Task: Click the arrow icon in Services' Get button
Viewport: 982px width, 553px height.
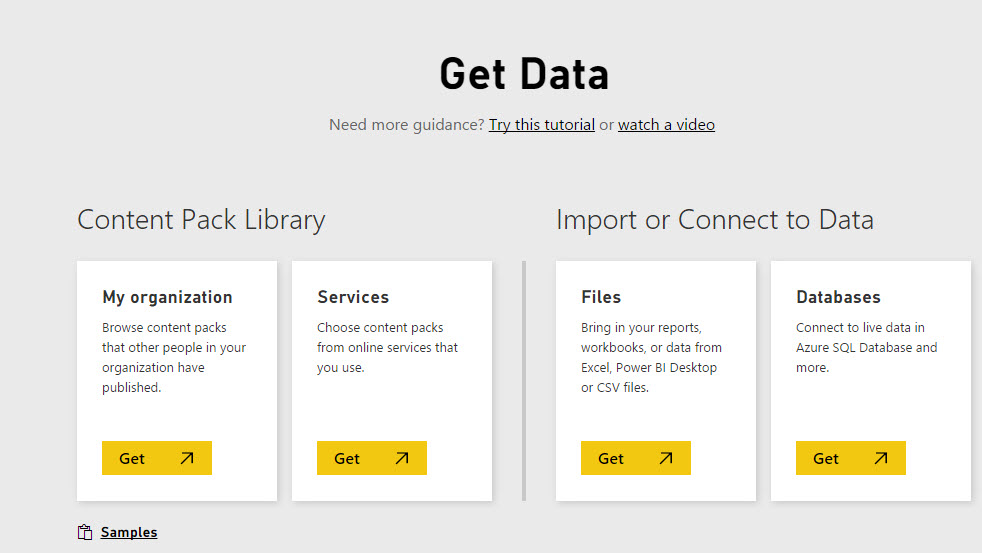Action: 402,458
